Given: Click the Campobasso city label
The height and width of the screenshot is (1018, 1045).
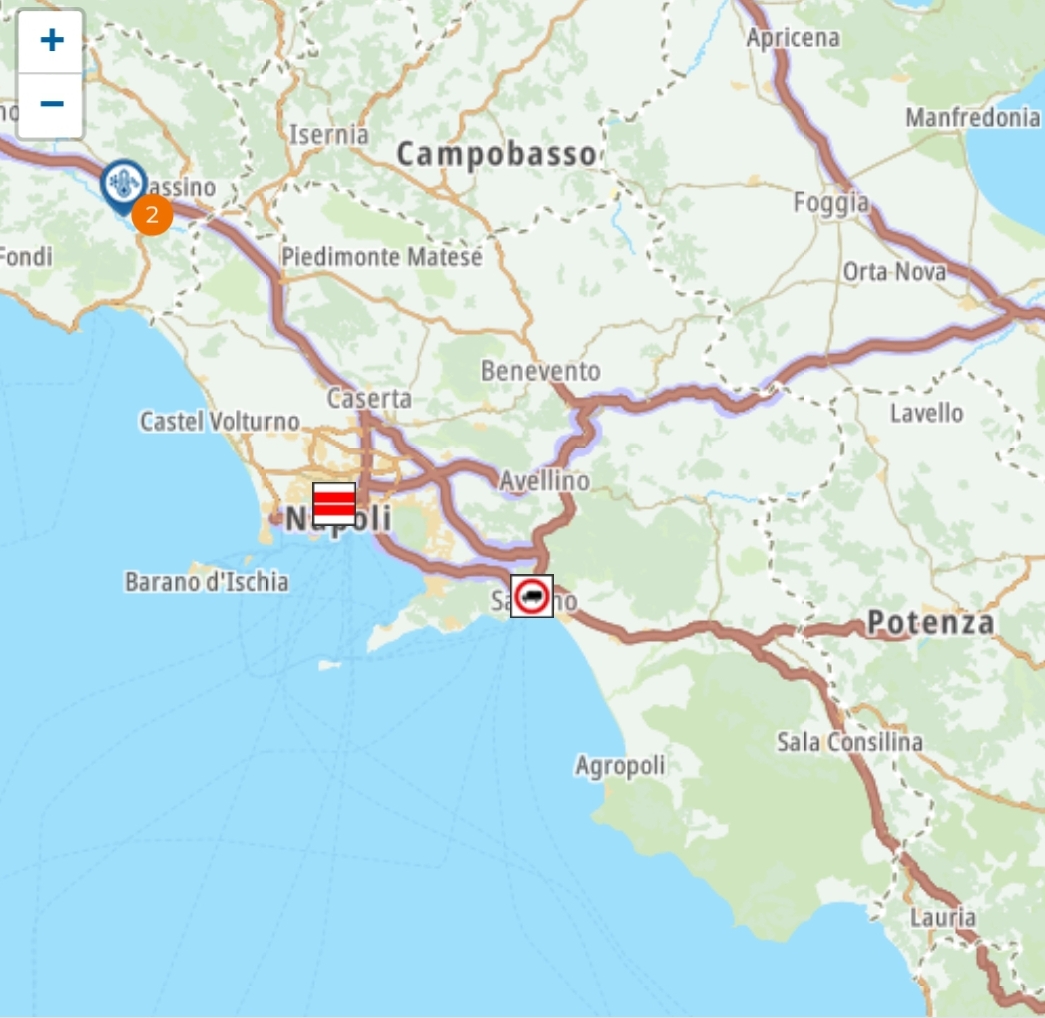Looking at the screenshot, I should point(497,155).
